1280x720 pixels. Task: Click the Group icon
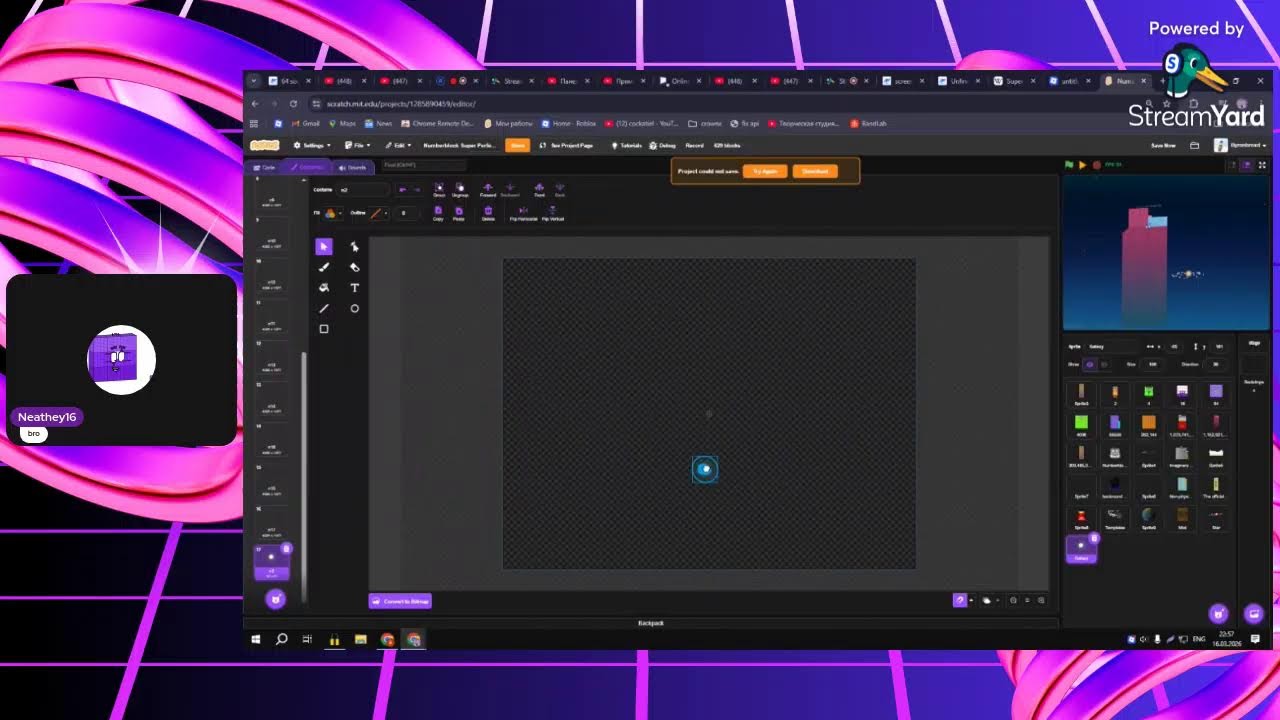tap(439, 189)
